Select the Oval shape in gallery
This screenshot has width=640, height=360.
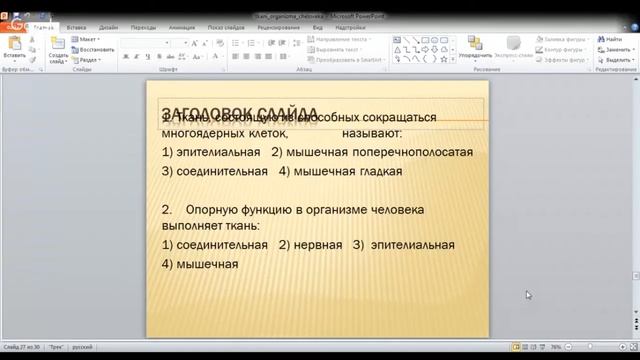click(435, 40)
